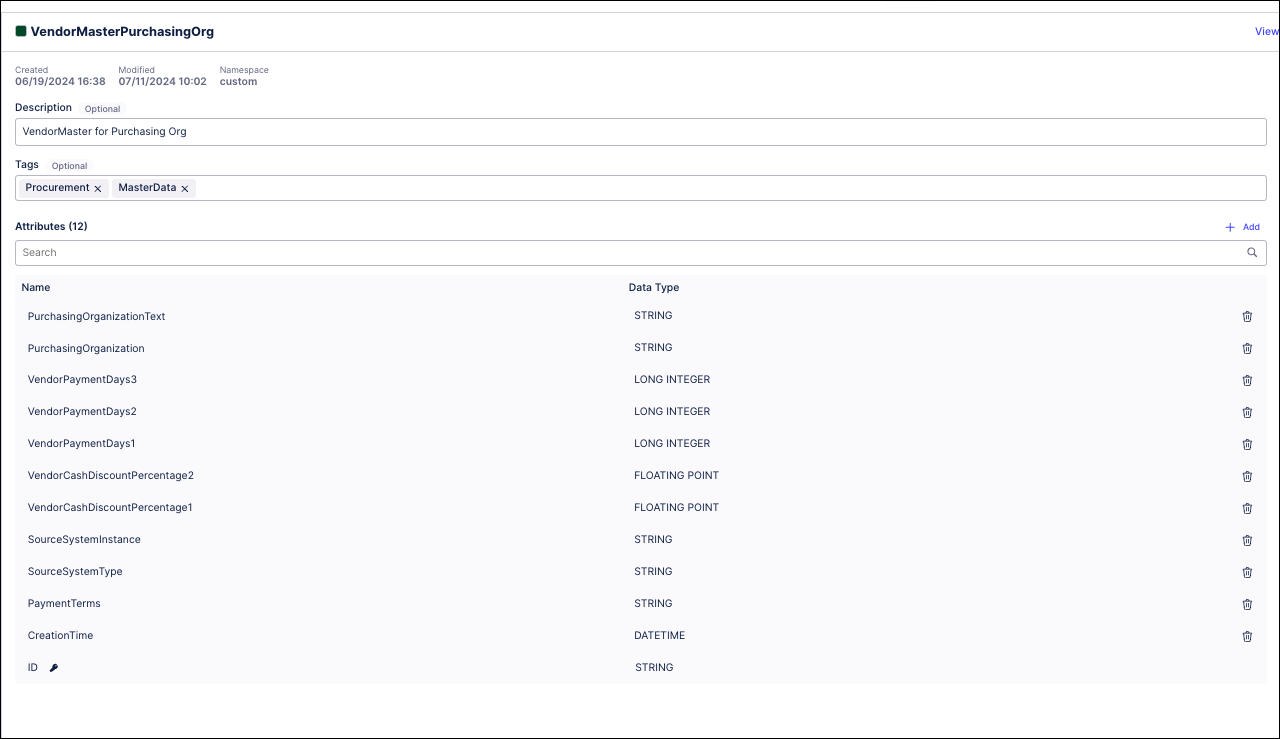The height and width of the screenshot is (739, 1280).
Task: Focus the attributes Search field
Action: pyautogui.click(x=641, y=253)
